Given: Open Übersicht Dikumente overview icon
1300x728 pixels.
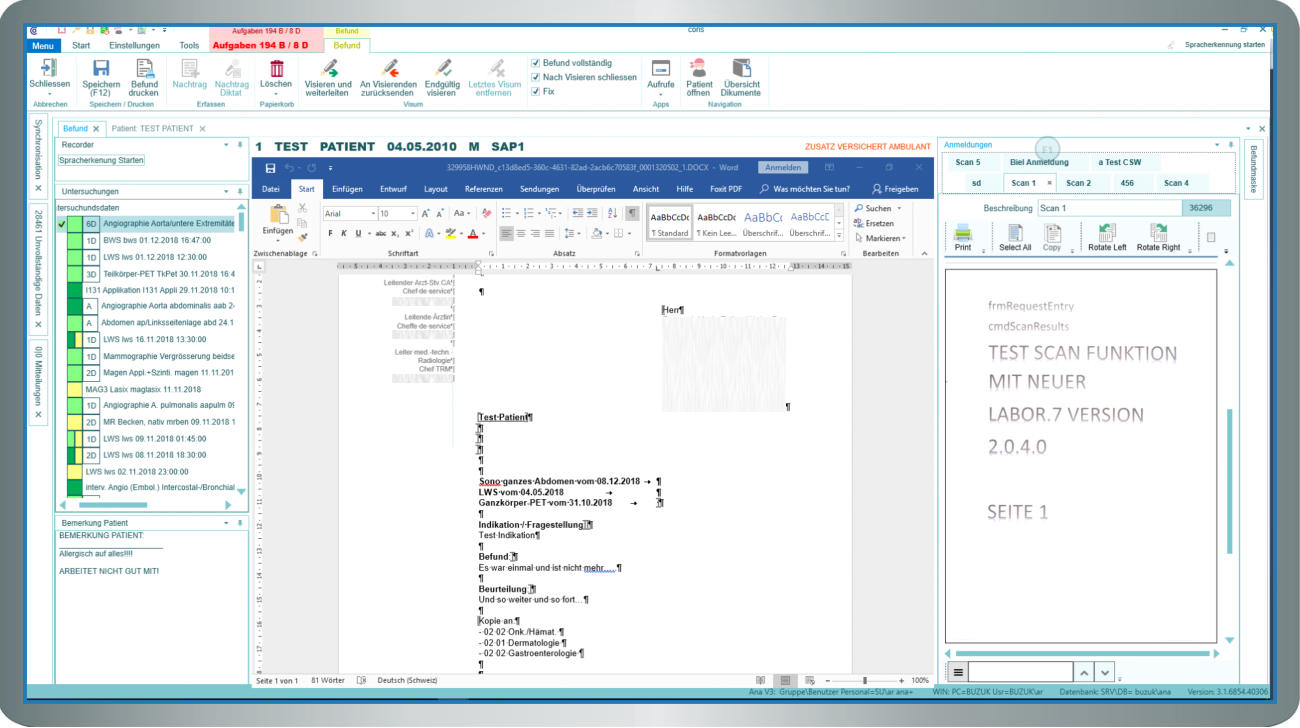Looking at the screenshot, I should tap(740, 68).
